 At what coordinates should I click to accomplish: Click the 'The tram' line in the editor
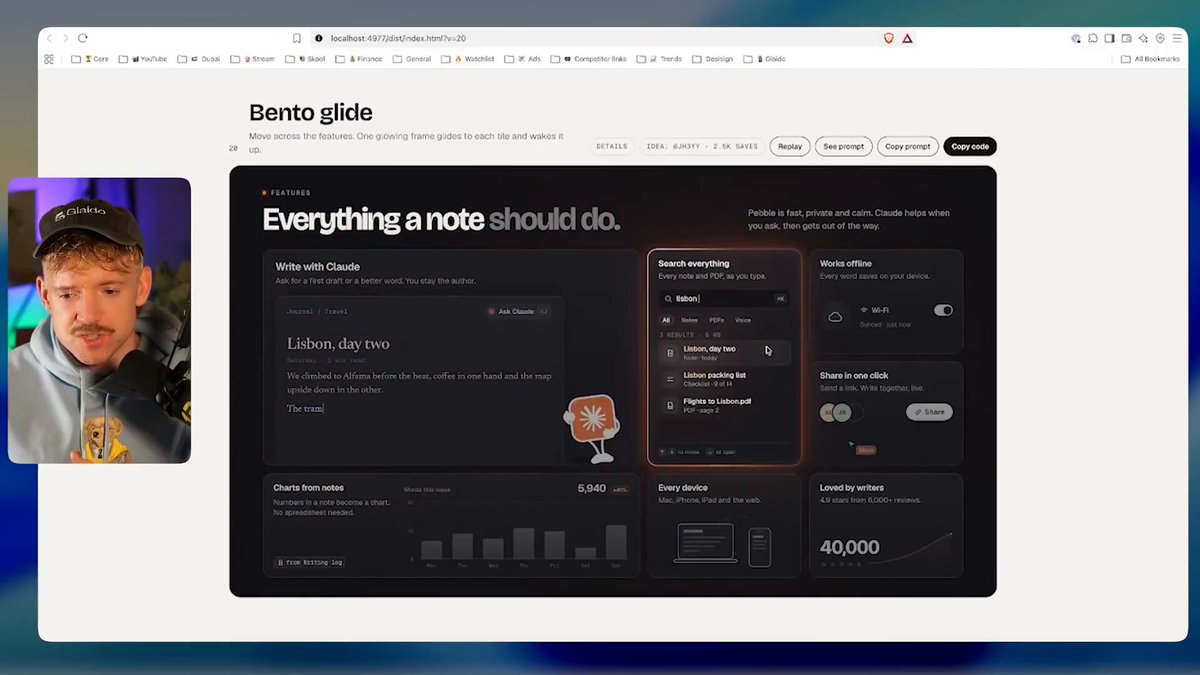(305, 408)
